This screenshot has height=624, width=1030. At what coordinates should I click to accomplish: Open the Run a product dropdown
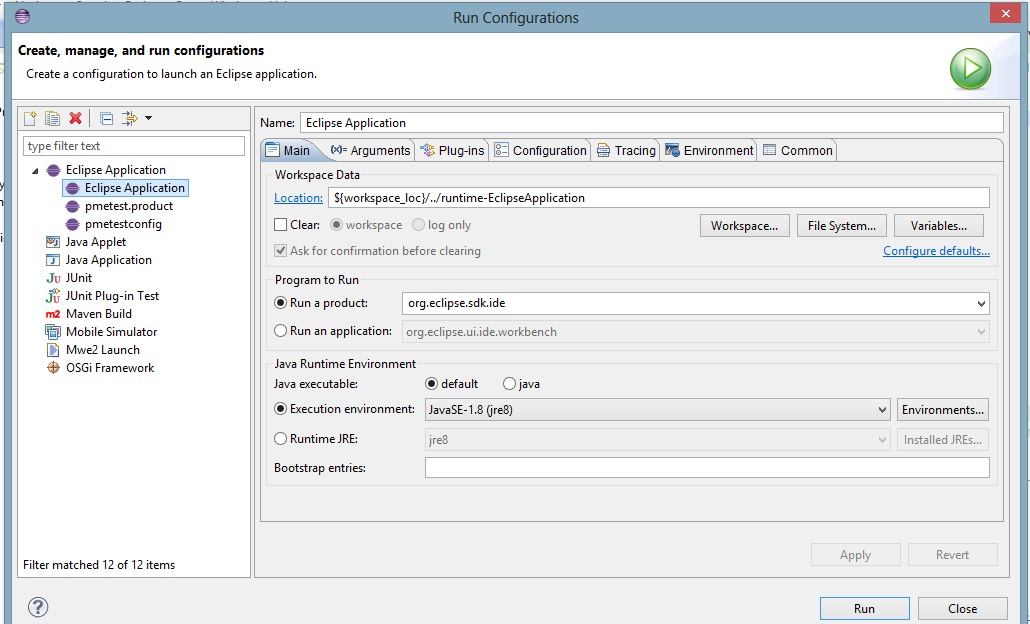[981, 303]
